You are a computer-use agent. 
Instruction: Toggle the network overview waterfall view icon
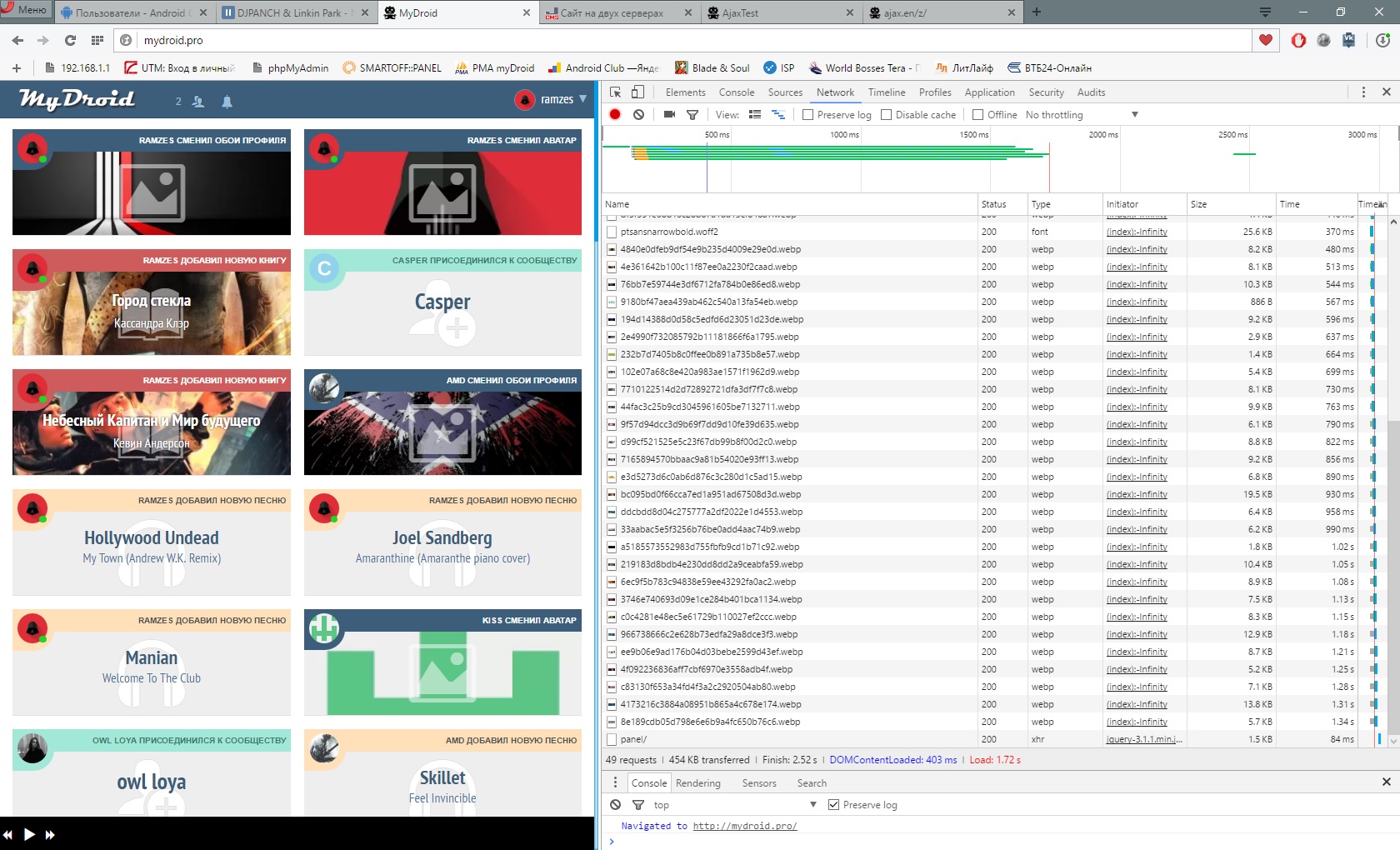[778, 115]
